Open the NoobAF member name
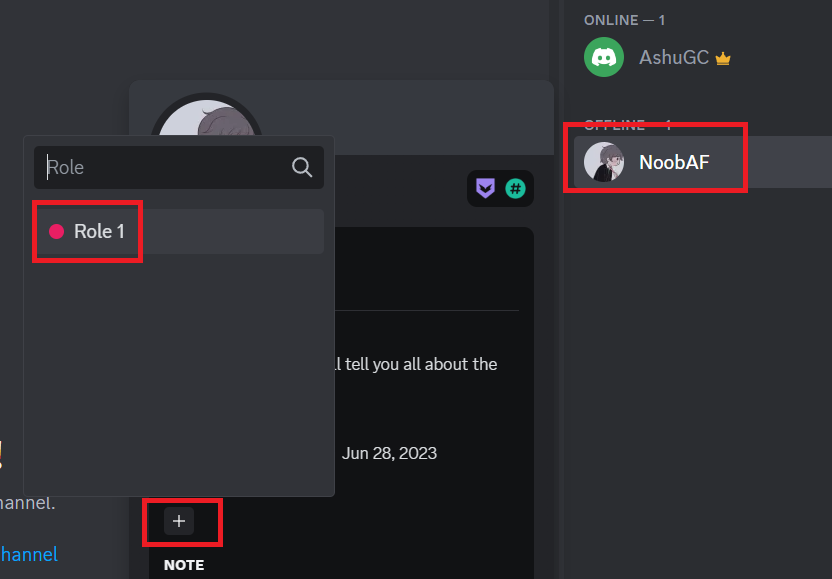832x579 pixels. pos(674,162)
